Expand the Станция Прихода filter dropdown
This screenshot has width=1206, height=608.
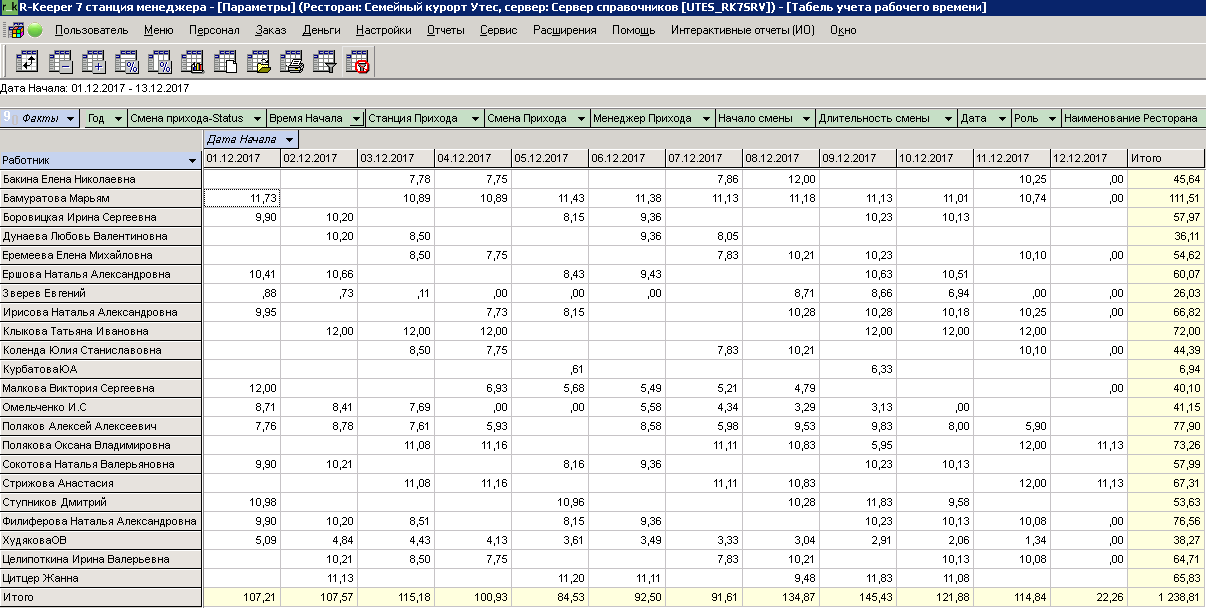[x=475, y=118]
